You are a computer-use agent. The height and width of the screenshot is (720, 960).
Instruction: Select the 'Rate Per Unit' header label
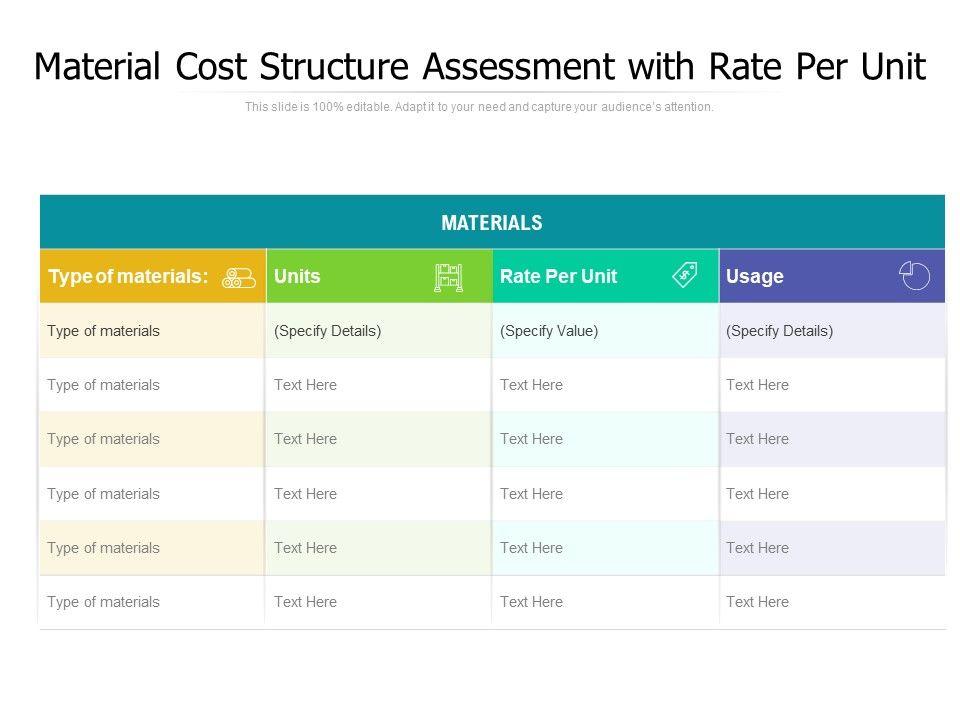558,277
